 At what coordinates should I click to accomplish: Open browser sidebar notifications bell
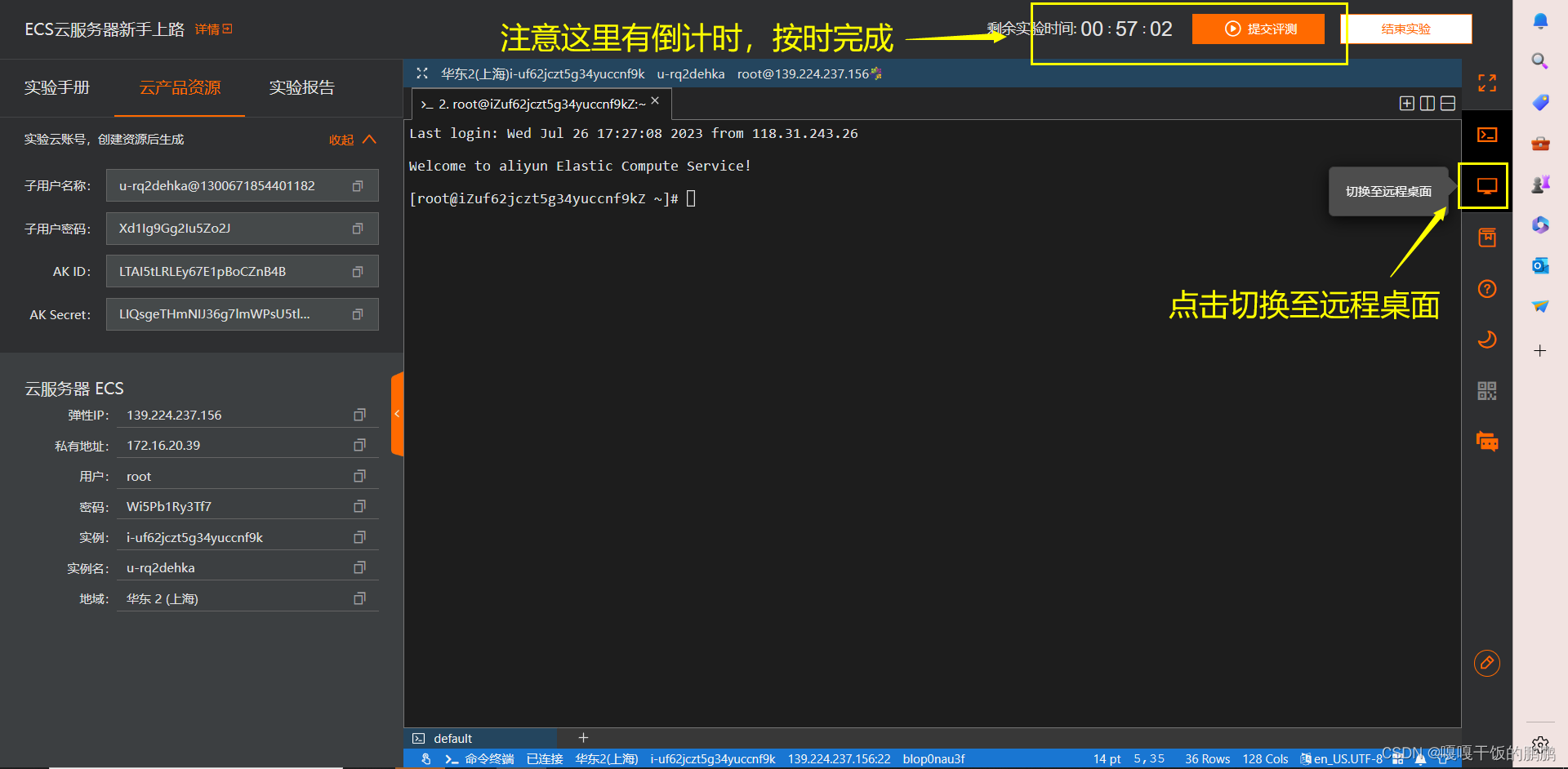tap(1539, 21)
